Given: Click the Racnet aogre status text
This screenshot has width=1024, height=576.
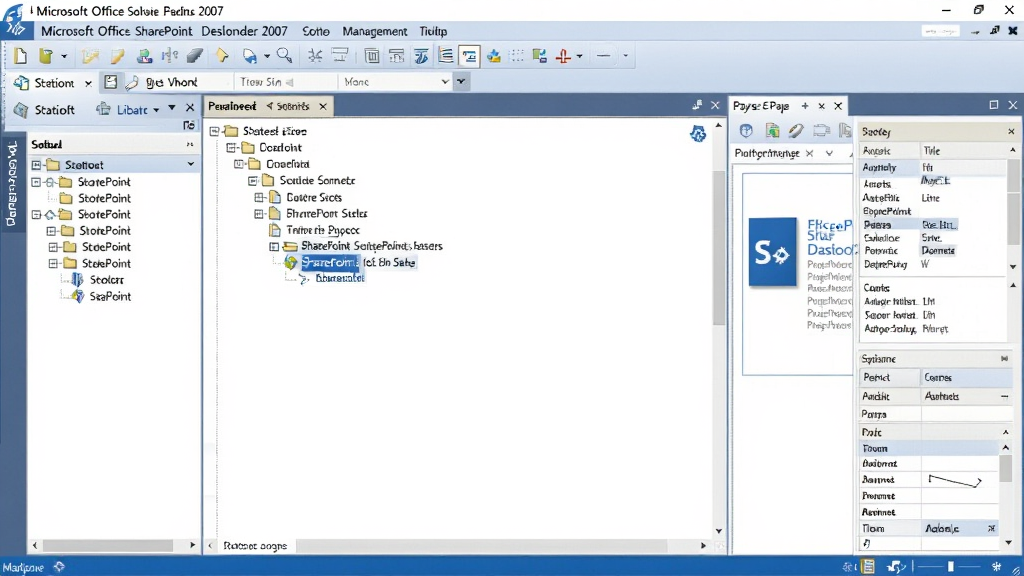Looking at the screenshot, I should click(x=255, y=545).
